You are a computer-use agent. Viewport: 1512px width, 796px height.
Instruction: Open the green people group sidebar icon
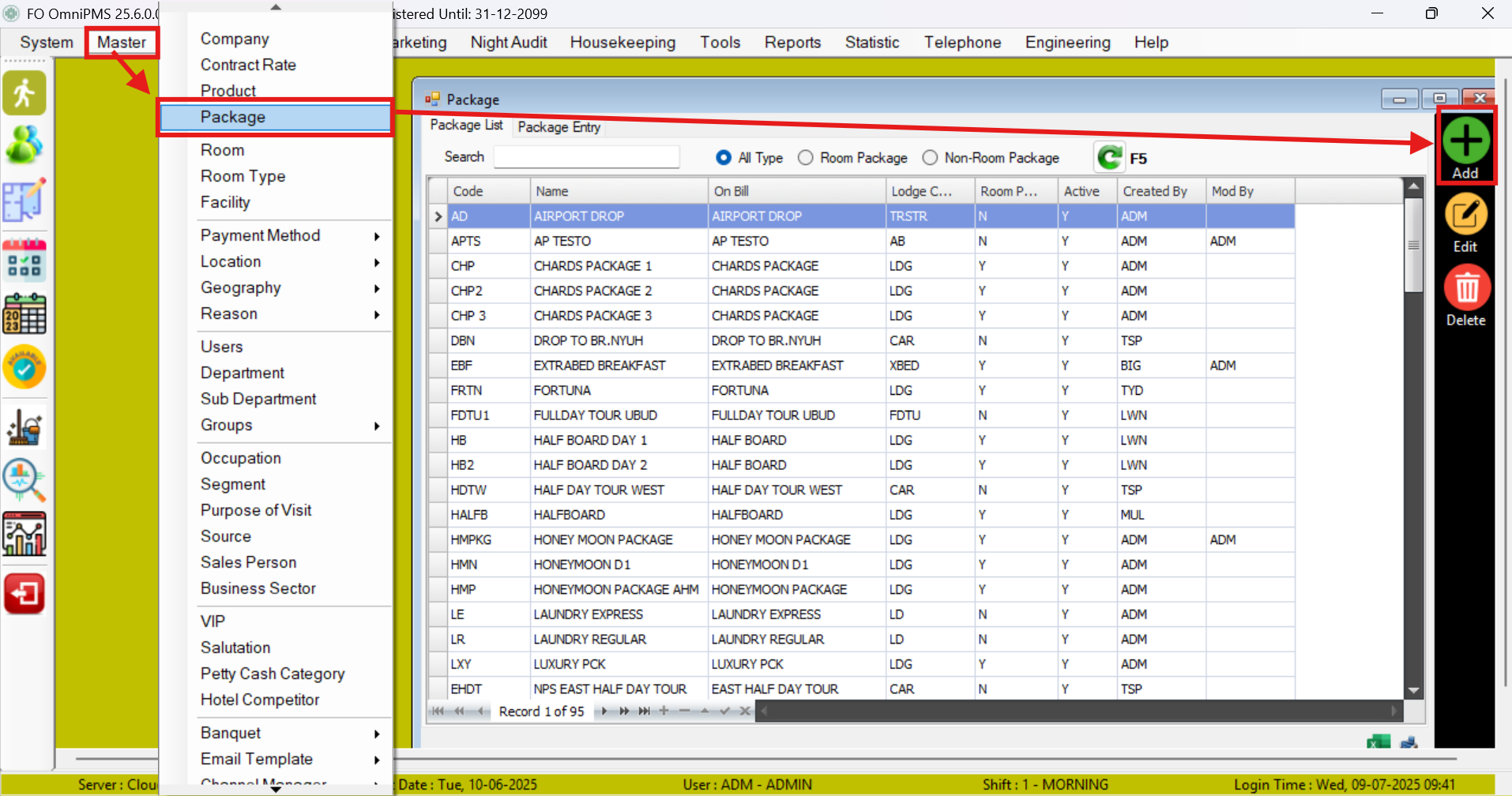[x=24, y=145]
